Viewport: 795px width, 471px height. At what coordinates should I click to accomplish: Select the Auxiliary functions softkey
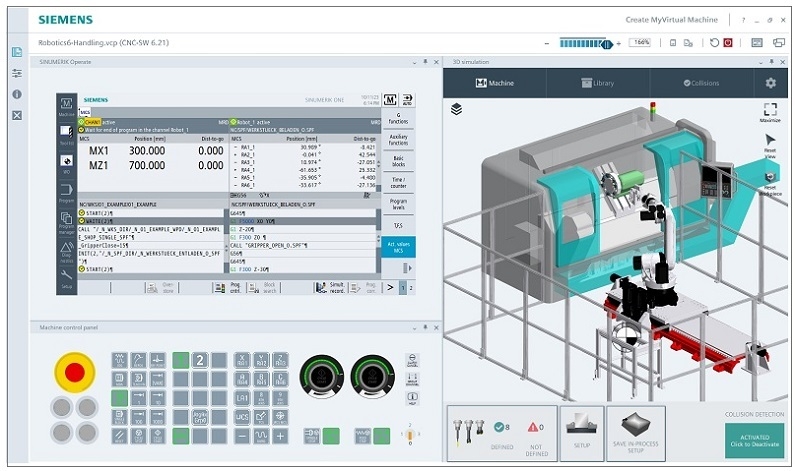point(399,139)
